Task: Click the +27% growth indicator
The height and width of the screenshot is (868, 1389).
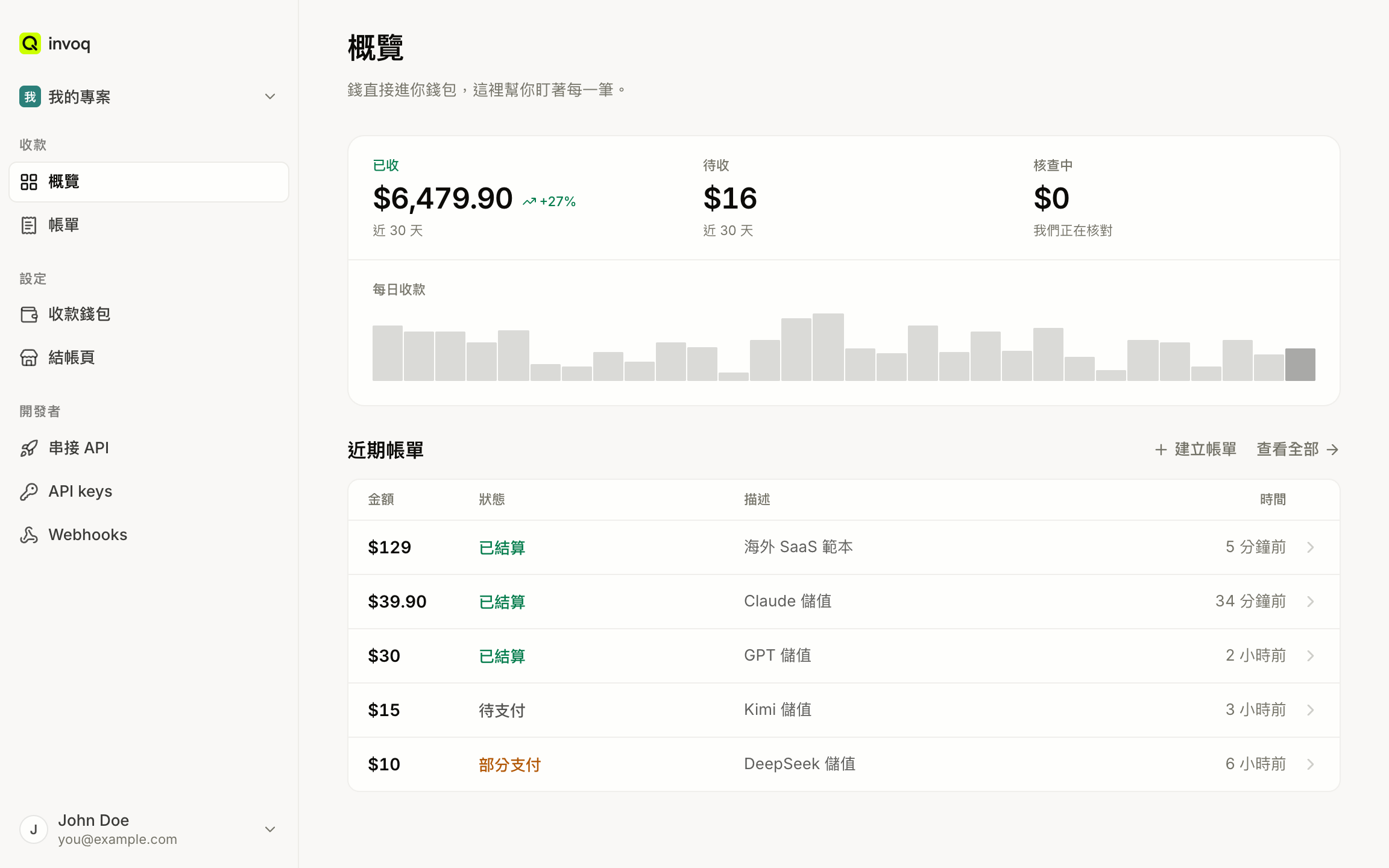Action: tap(549, 201)
